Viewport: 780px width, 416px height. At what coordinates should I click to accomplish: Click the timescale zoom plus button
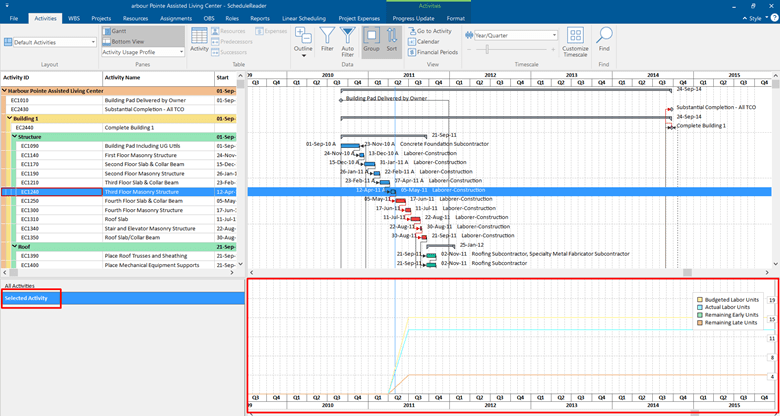553,49
